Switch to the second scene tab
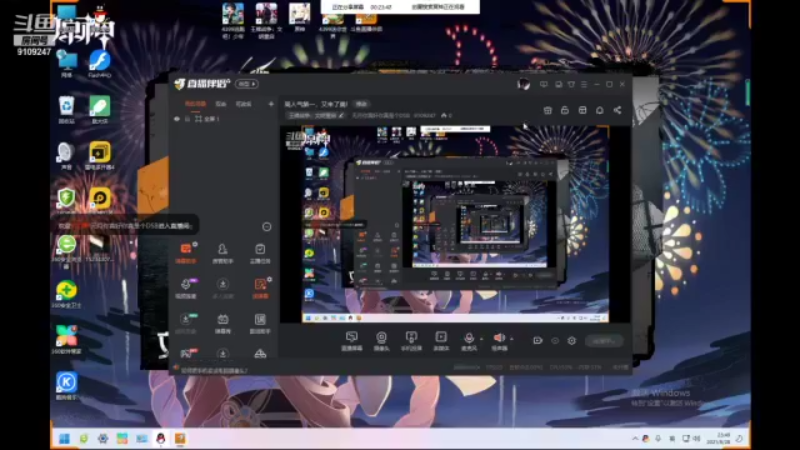800x450 pixels. coord(220,104)
